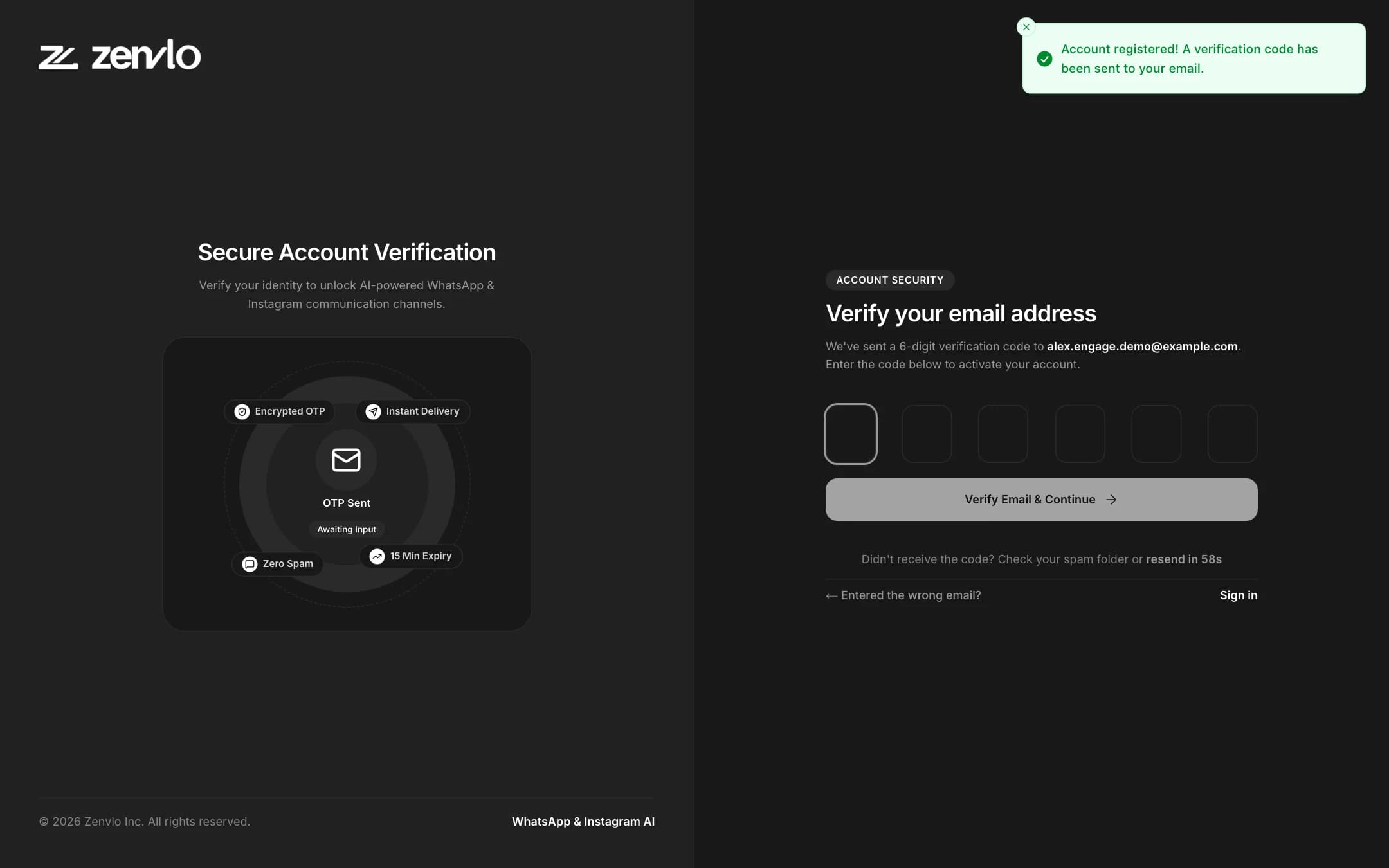Screen dimensions: 1389x868
Task: Click the 15 Min Expiry trend icon
Action: click(x=377, y=556)
